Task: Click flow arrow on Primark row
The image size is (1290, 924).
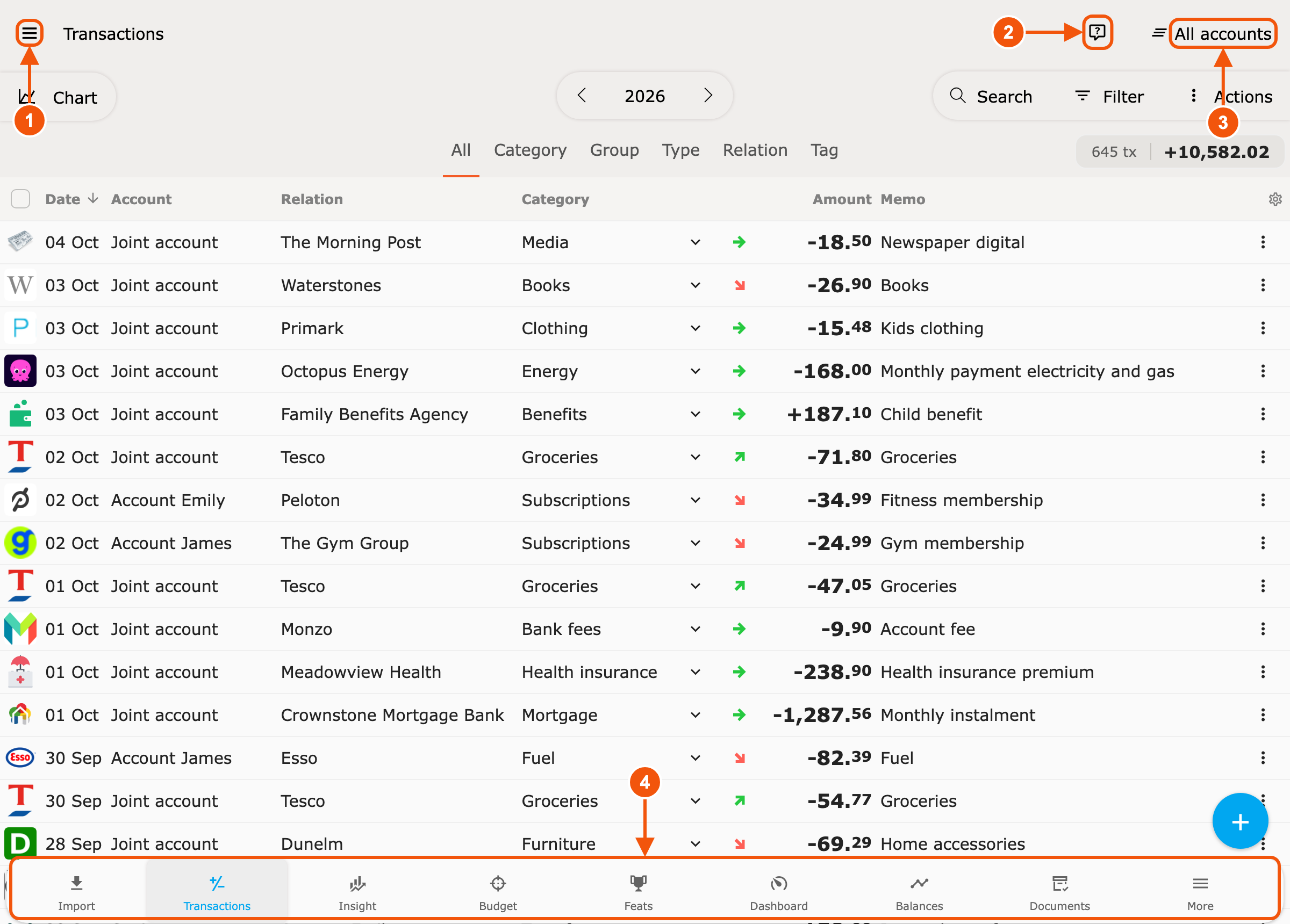Action: tap(739, 328)
